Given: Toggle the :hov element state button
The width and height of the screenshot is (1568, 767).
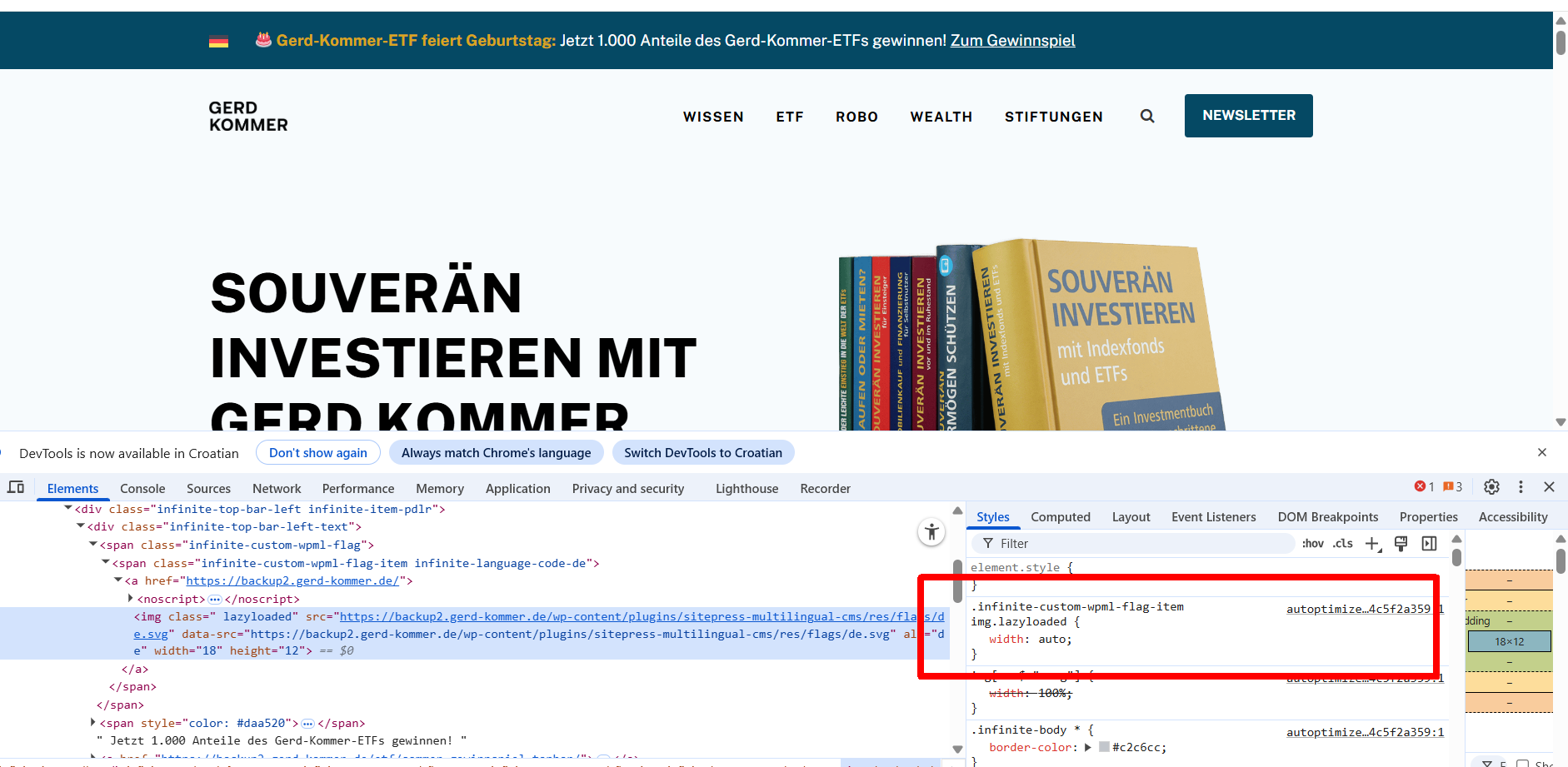Looking at the screenshot, I should click(1313, 544).
